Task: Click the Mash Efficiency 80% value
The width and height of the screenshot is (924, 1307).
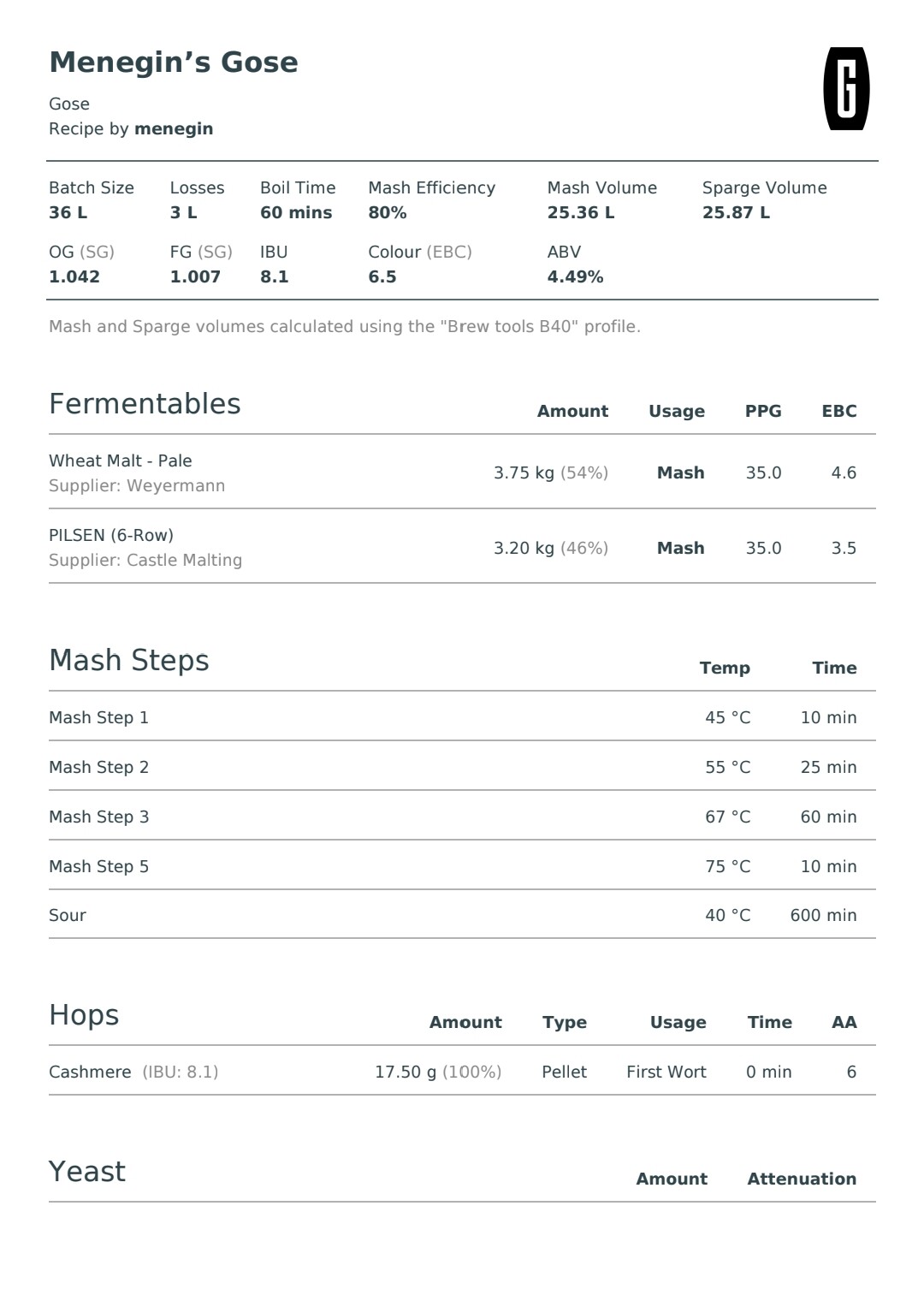Action: click(388, 212)
